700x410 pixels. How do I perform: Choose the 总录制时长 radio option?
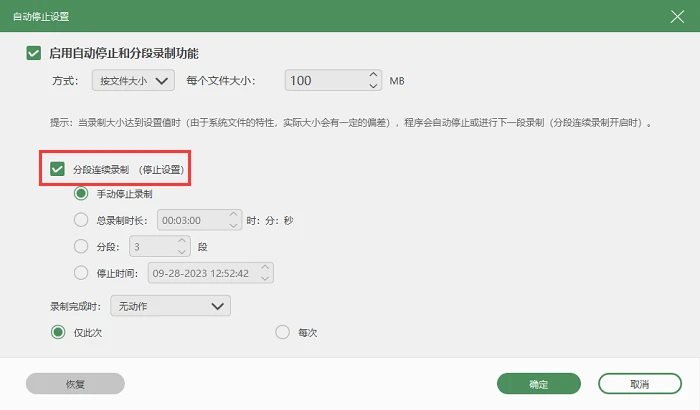point(81,220)
